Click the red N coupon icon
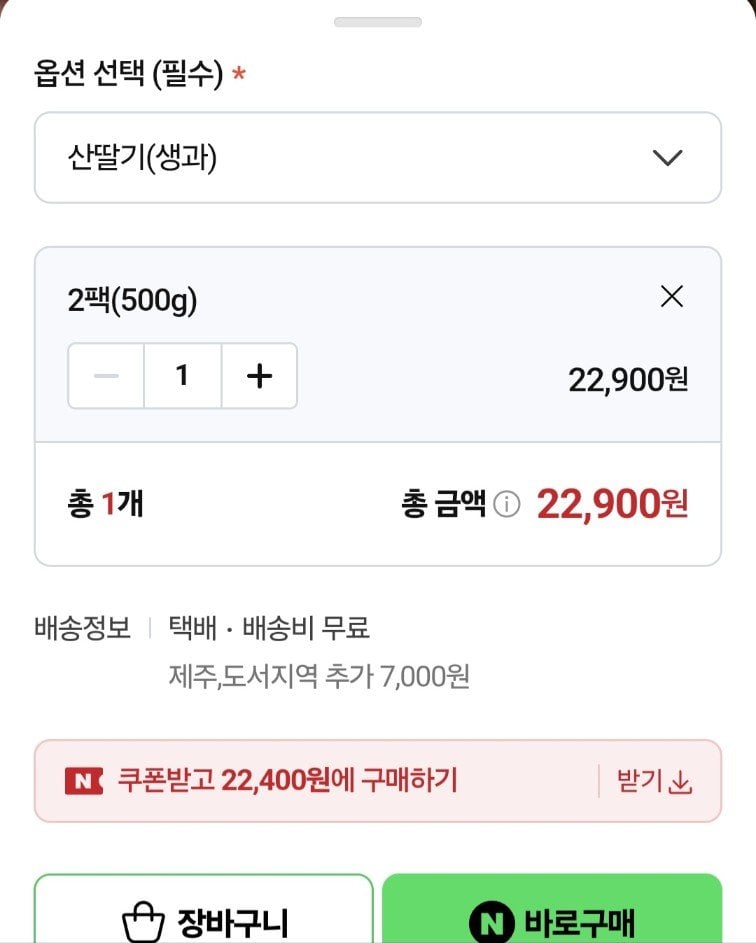Image resolution: width=756 pixels, height=943 pixels. (x=84, y=781)
